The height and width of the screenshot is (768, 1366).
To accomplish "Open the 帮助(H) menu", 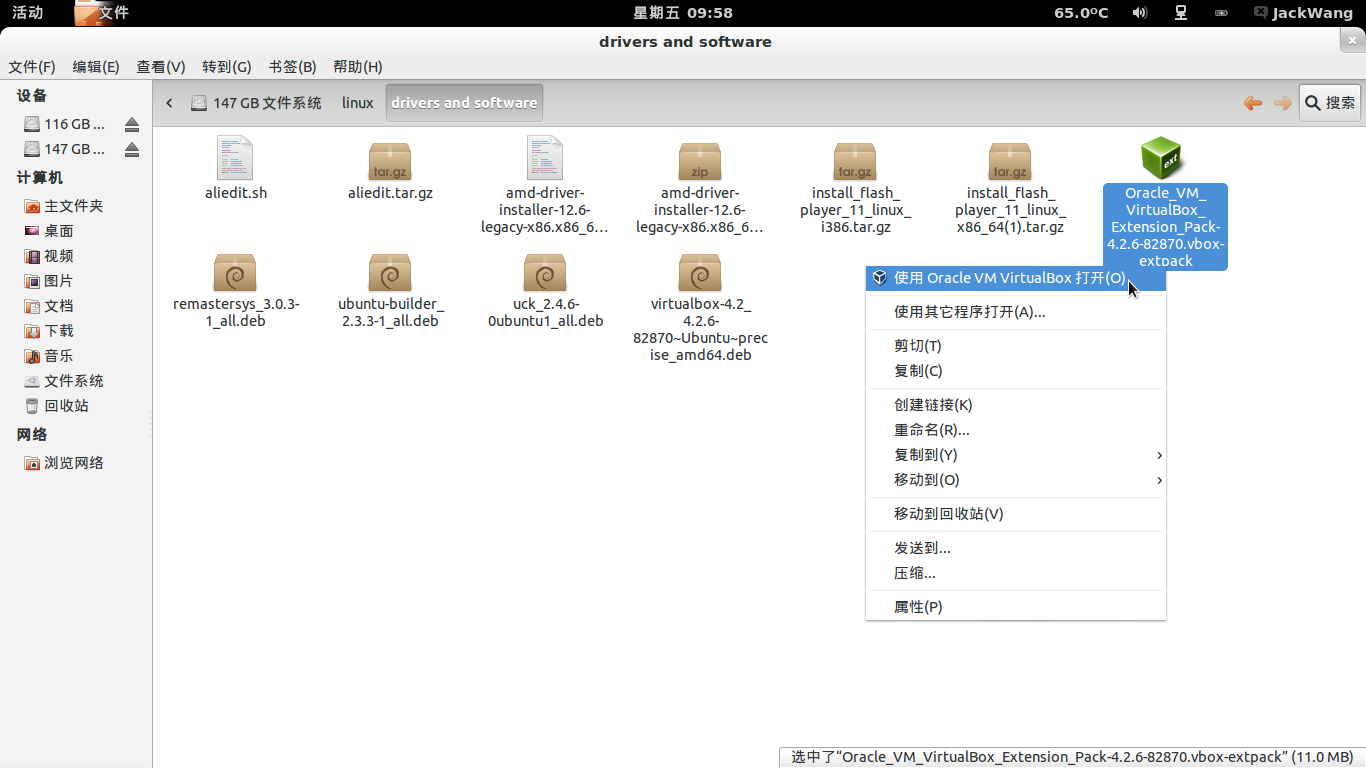I will tap(358, 67).
